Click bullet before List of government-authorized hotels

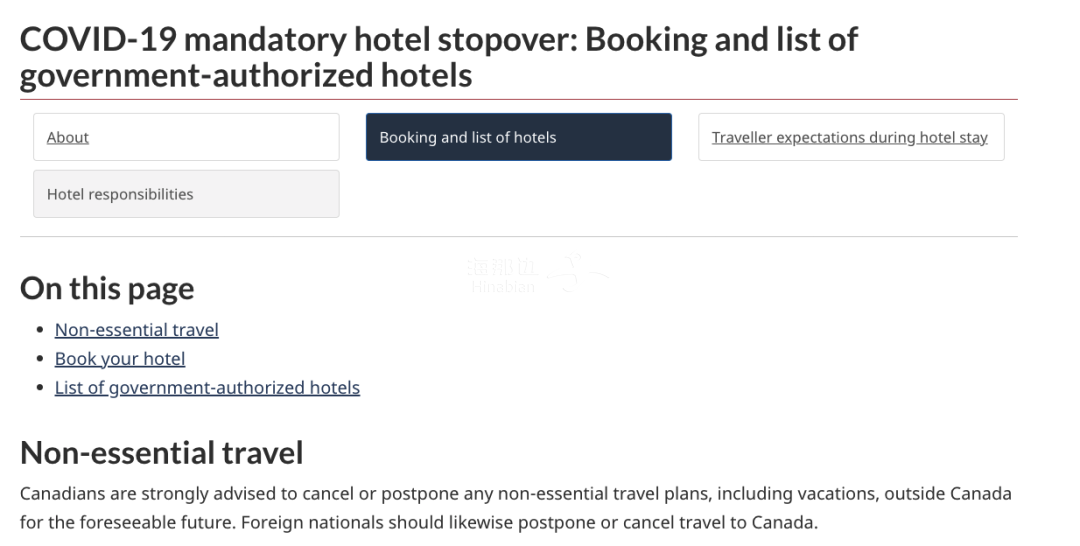tap(40, 388)
